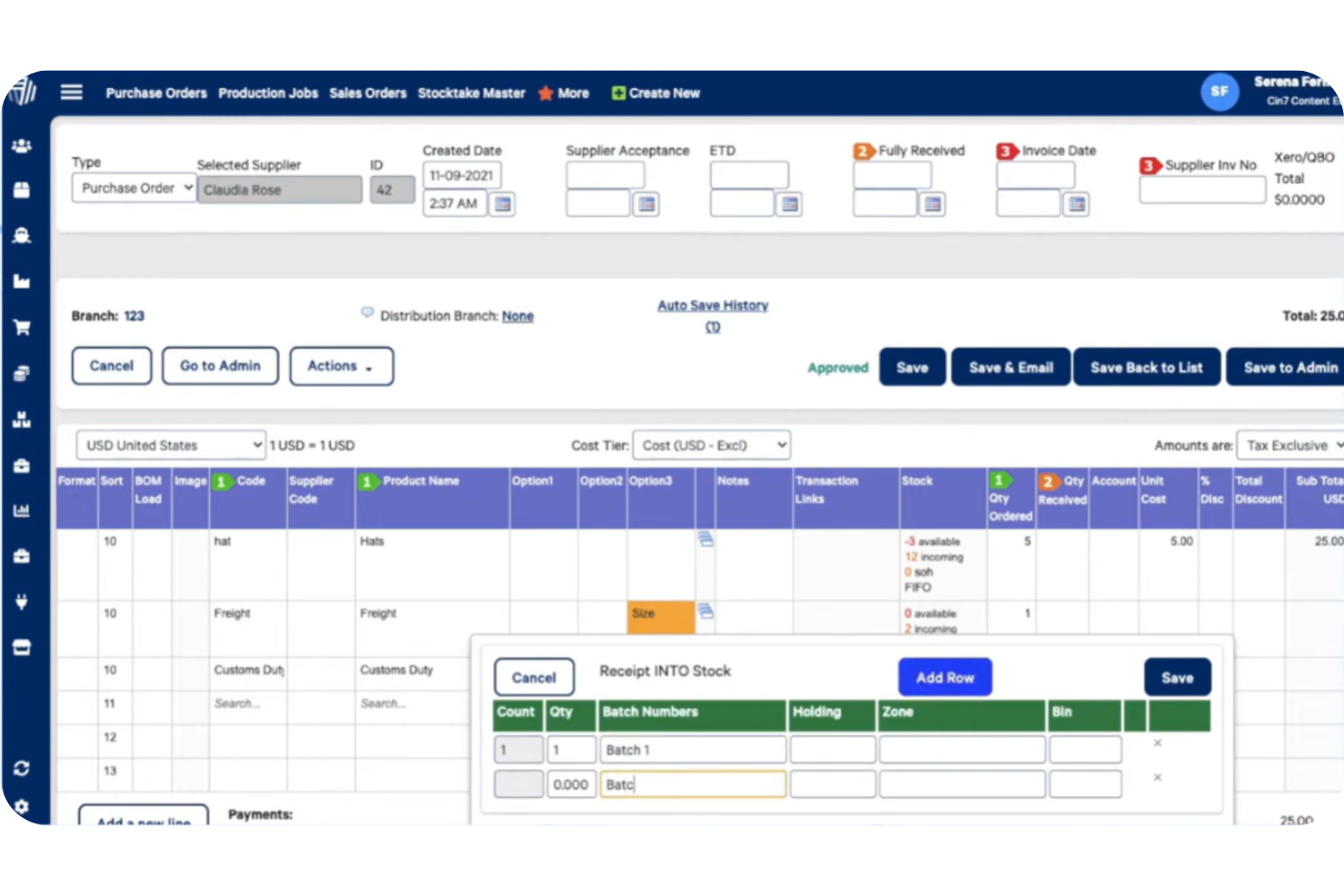Open the reports bar-chart icon in sidebar
This screenshot has height=896, width=1344.
tap(22, 510)
